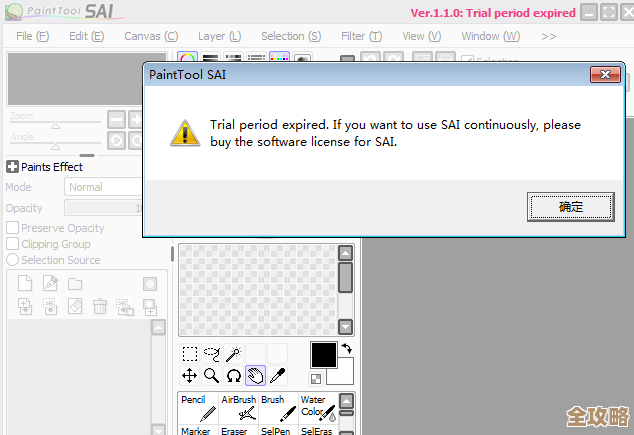
Task: Click the 确定 button in dialog
Action: [x=570, y=207]
